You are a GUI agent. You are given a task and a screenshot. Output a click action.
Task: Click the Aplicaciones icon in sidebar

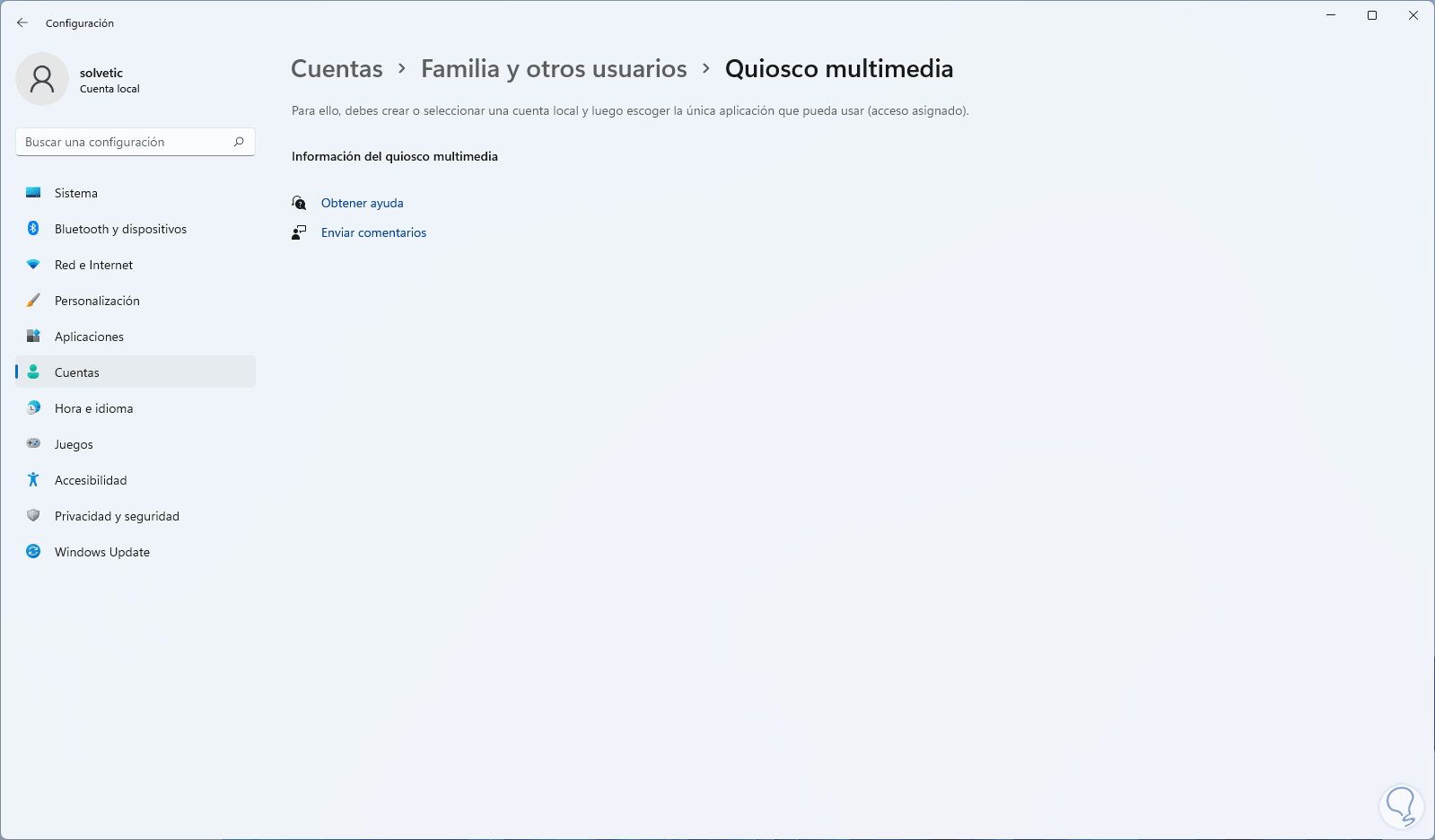tap(33, 337)
